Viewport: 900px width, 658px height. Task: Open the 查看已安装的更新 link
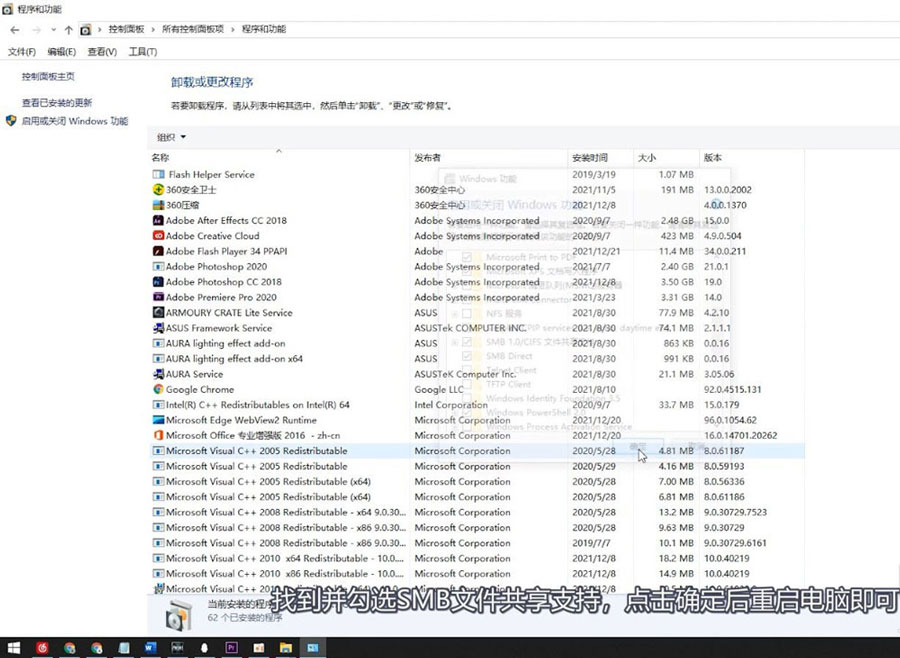pyautogui.click(x=57, y=103)
